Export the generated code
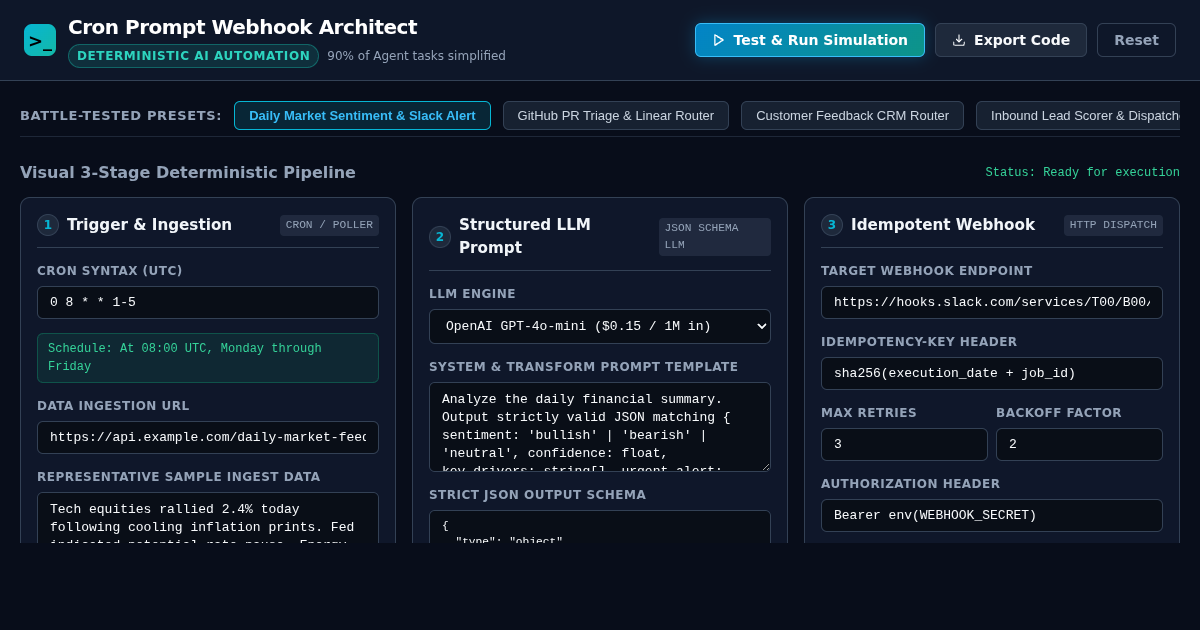The width and height of the screenshot is (1200, 630). 1011,40
